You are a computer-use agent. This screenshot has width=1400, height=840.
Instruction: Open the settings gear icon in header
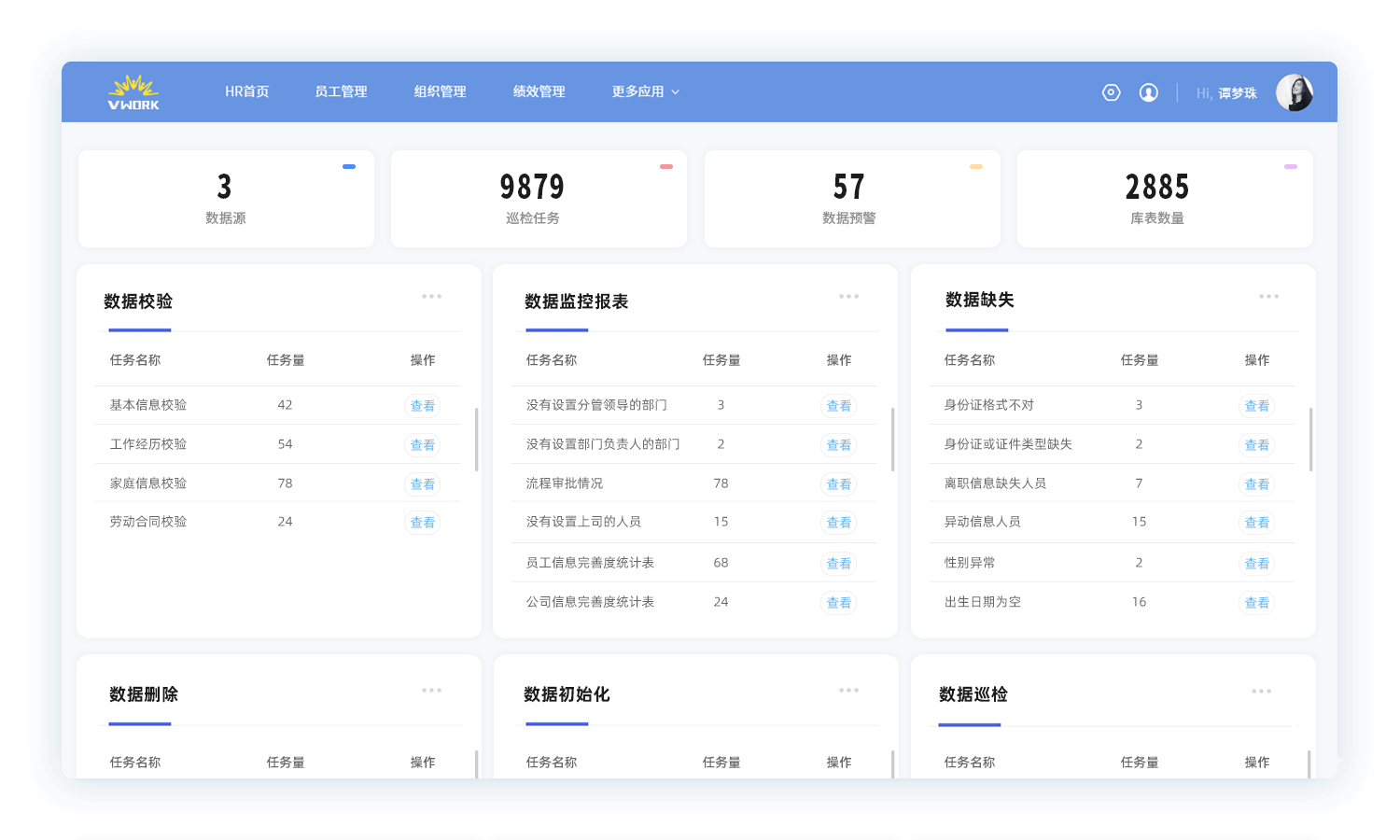click(x=1111, y=92)
